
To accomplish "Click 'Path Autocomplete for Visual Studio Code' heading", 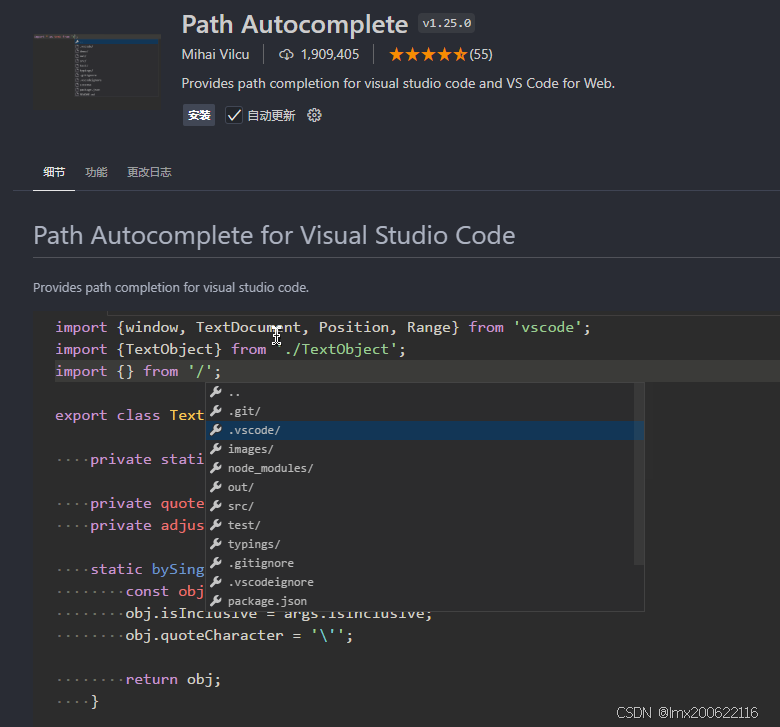I will (x=274, y=235).
